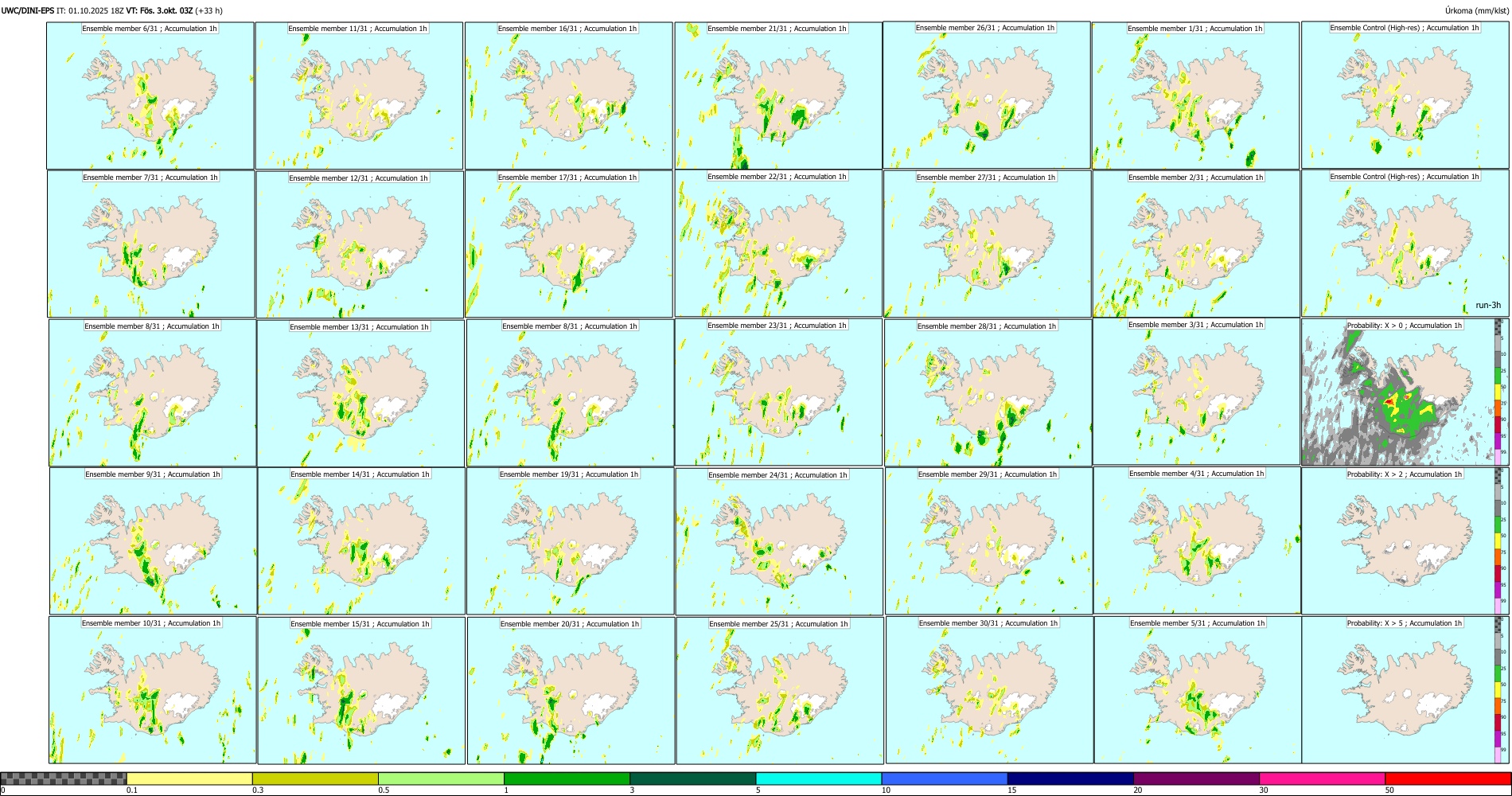Open the Ensemble member 7/31 map

point(151,244)
